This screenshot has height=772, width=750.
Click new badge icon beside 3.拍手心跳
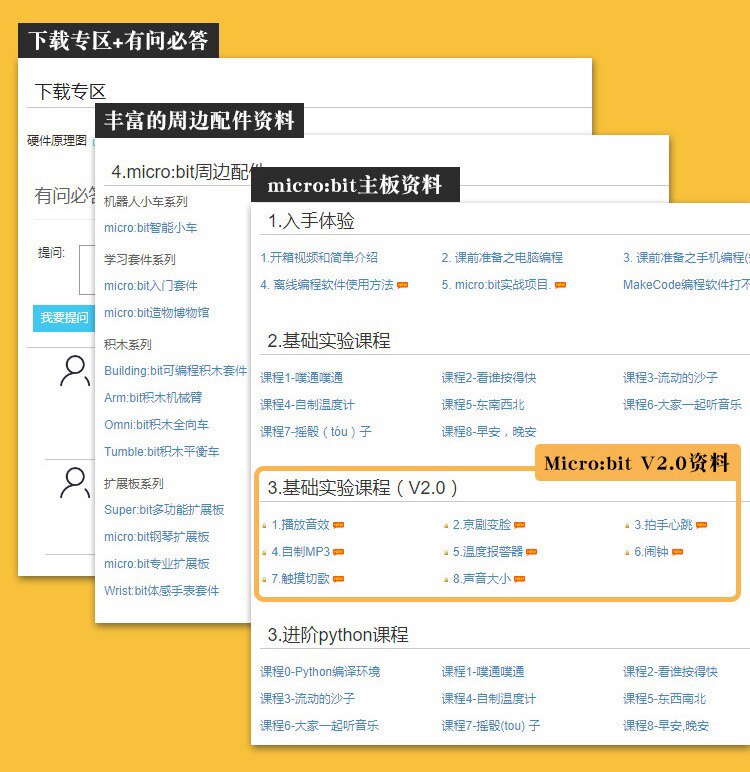tap(701, 525)
